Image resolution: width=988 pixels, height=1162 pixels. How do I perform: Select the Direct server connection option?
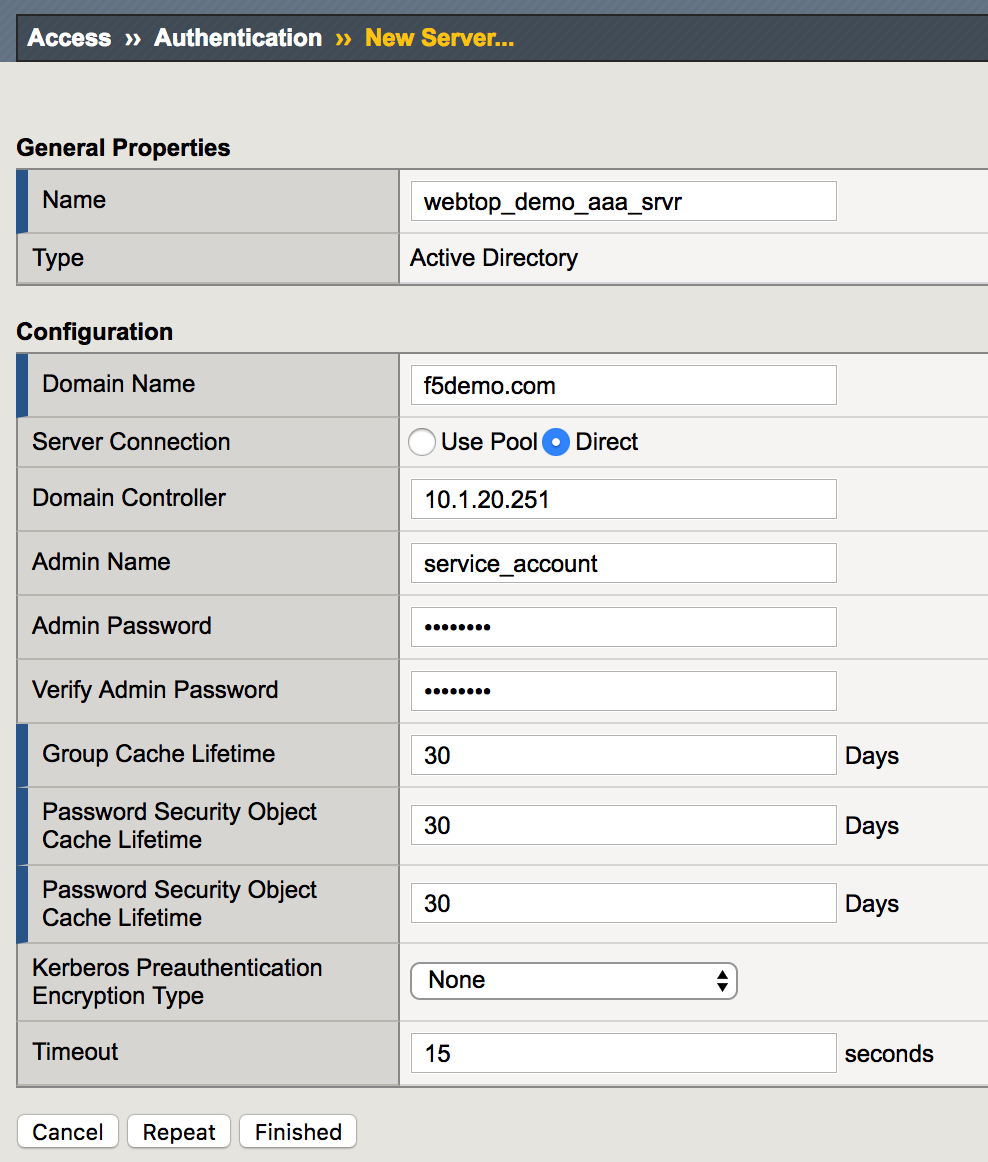(x=556, y=442)
